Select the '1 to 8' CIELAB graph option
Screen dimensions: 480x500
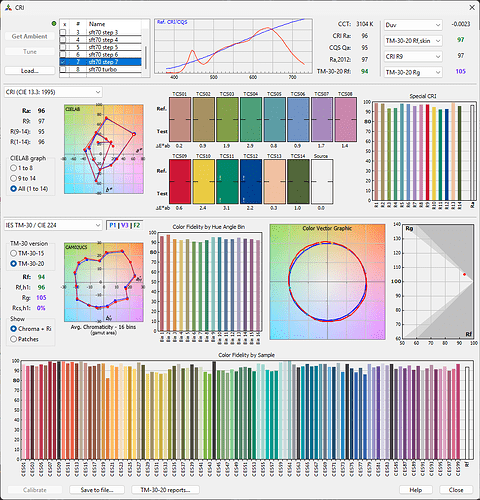tap(13, 168)
